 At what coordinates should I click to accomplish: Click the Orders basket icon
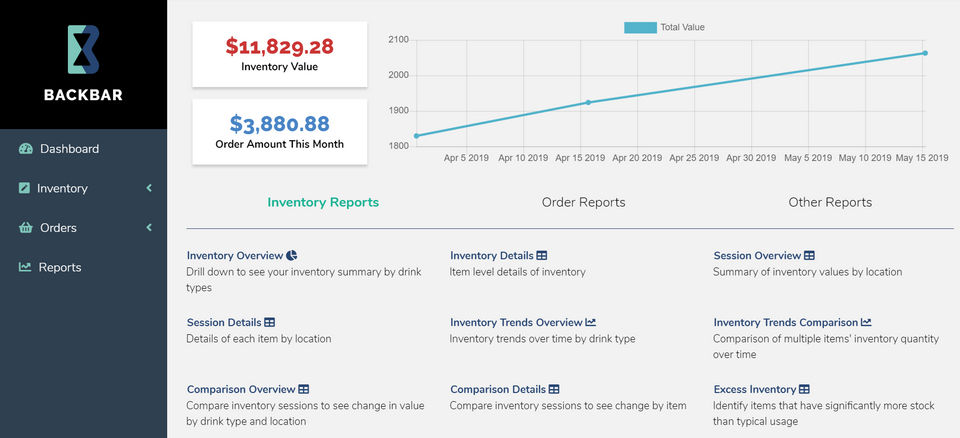[26, 228]
